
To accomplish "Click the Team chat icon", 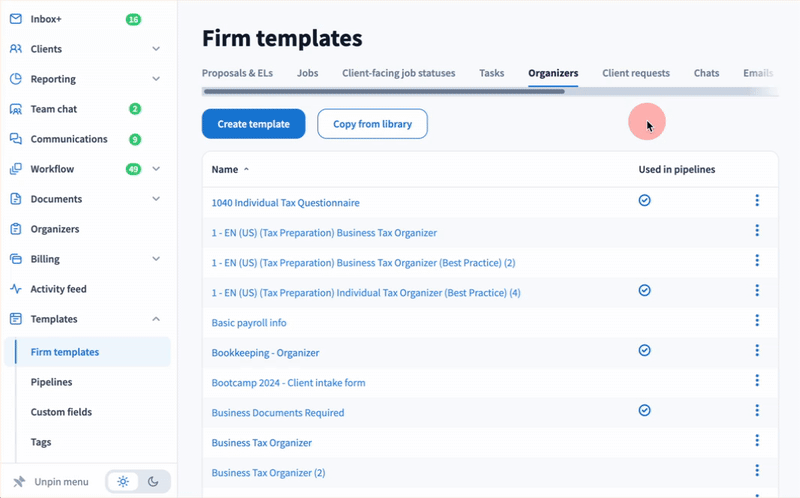I will point(16,109).
